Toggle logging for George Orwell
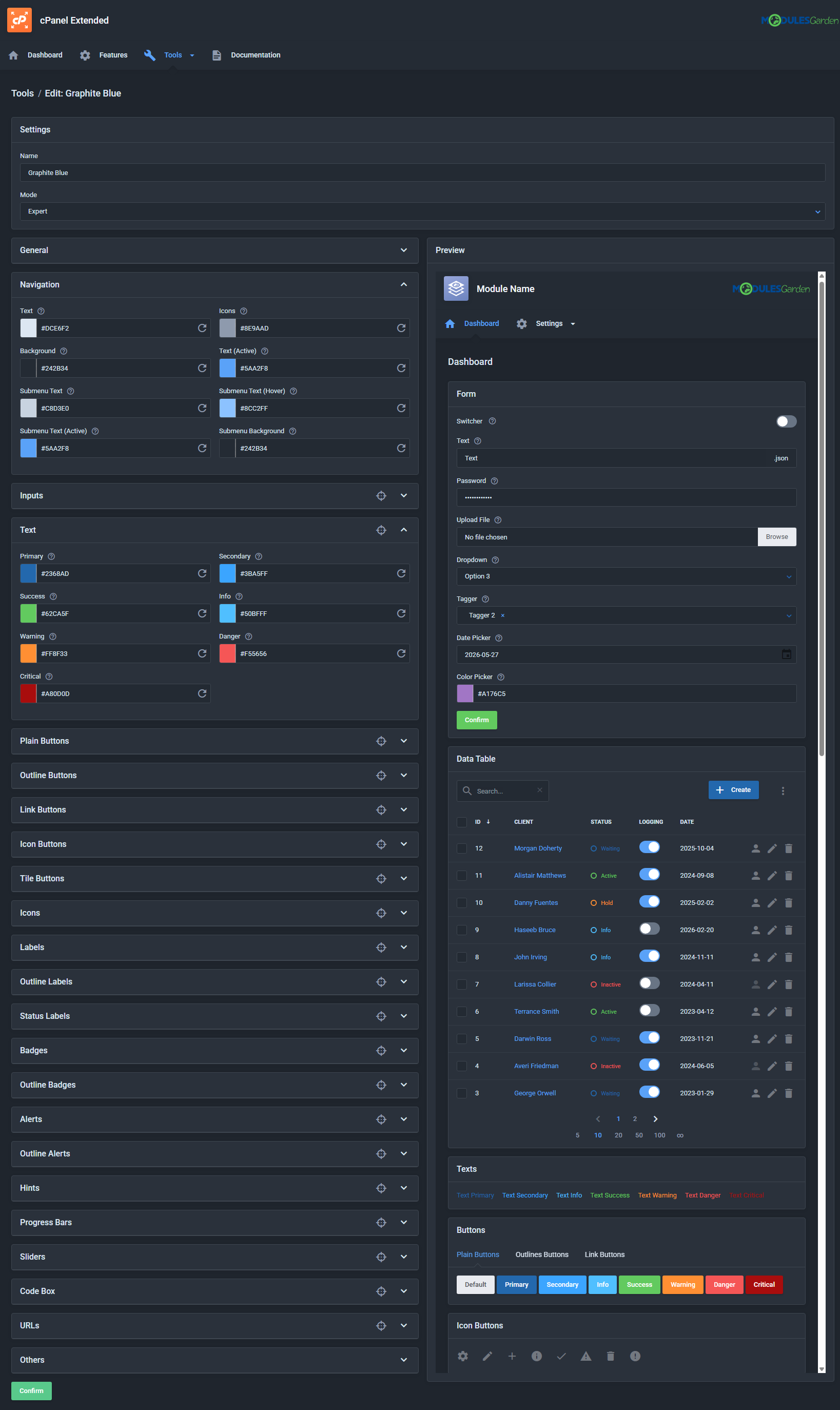Viewport: 840px width, 1410px height. 649,1091
